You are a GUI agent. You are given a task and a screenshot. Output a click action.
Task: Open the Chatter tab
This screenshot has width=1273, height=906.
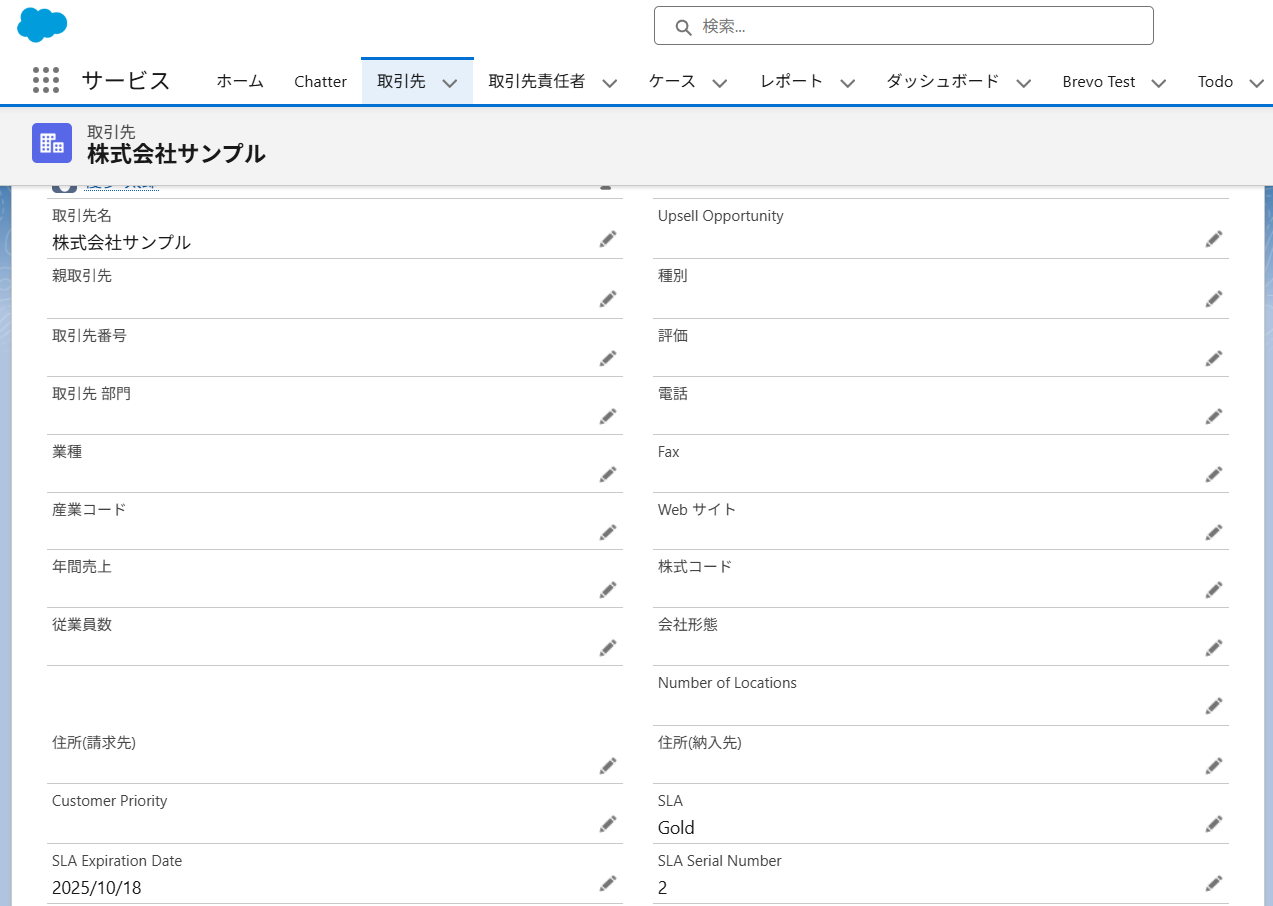click(320, 82)
